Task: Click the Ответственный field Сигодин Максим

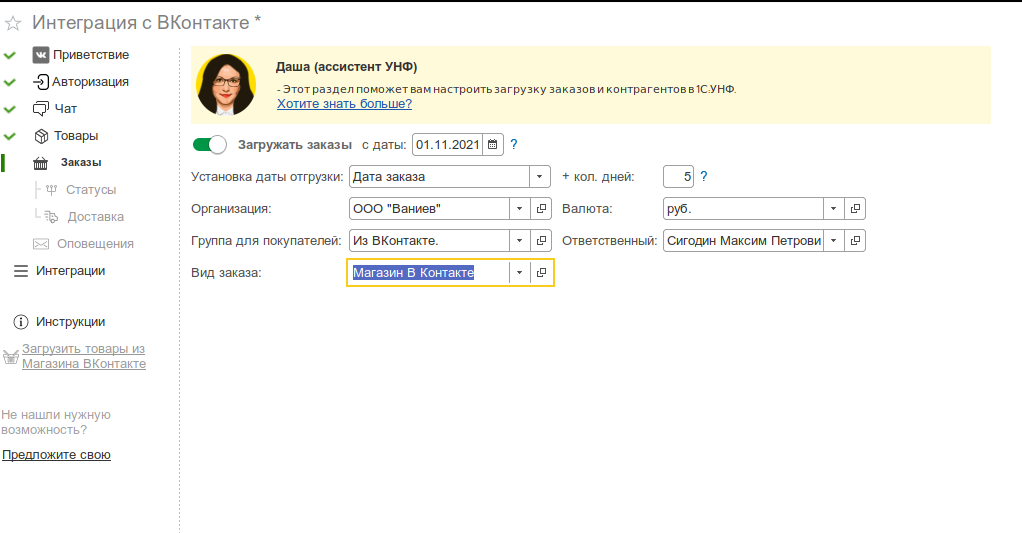Action: click(743, 240)
